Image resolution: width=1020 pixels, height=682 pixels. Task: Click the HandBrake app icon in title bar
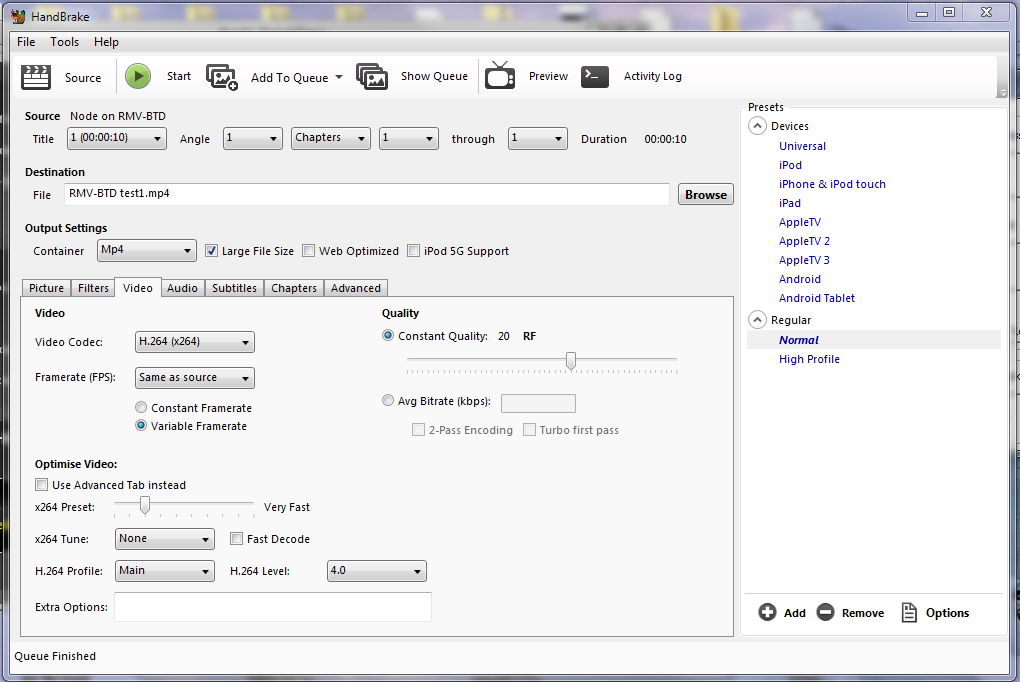tap(18, 16)
